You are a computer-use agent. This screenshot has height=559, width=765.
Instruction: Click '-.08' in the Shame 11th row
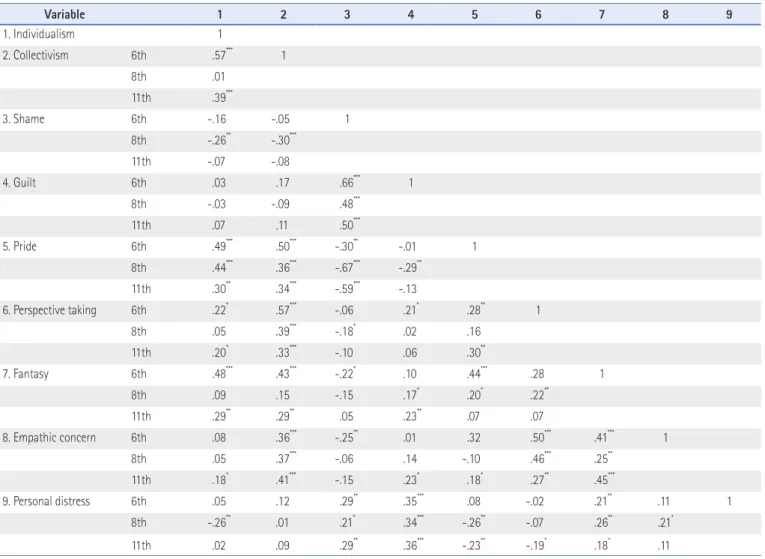pyautogui.click(x=281, y=161)
